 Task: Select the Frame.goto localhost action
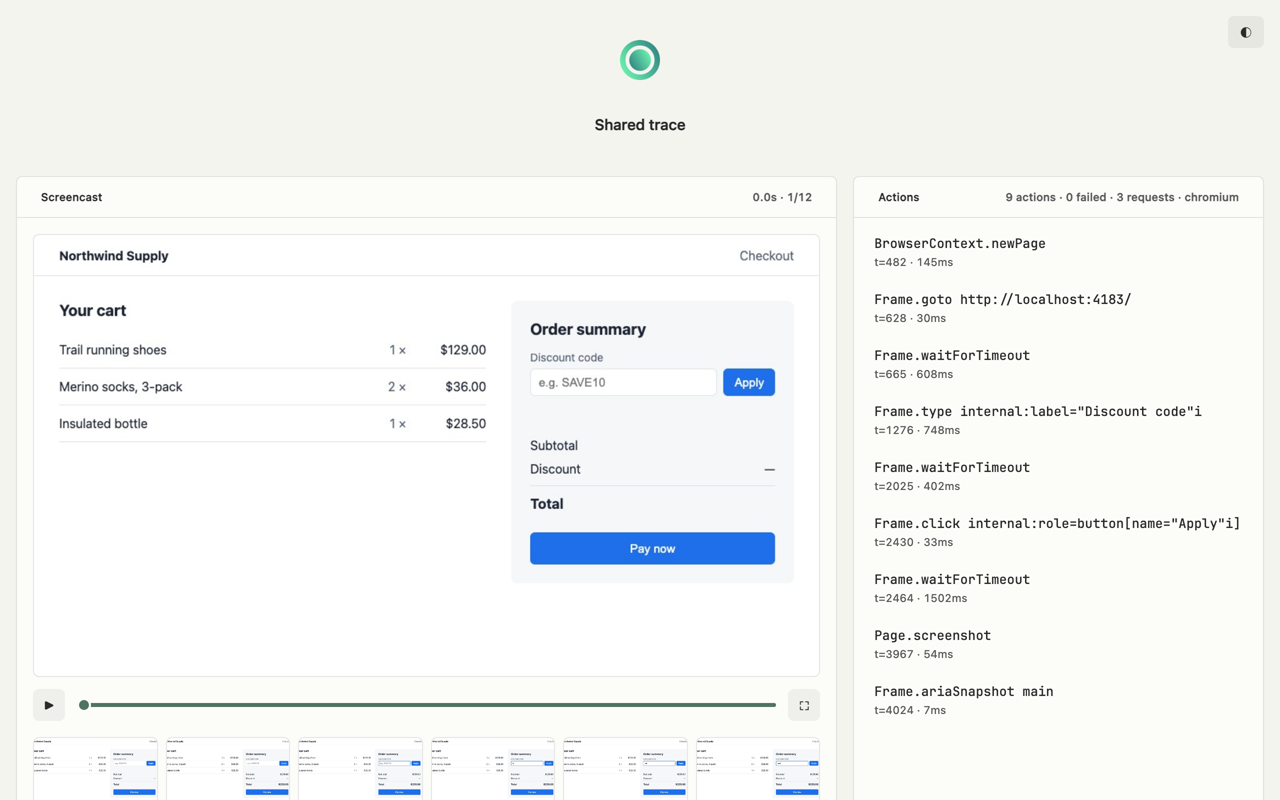[x=1058, y=308]
